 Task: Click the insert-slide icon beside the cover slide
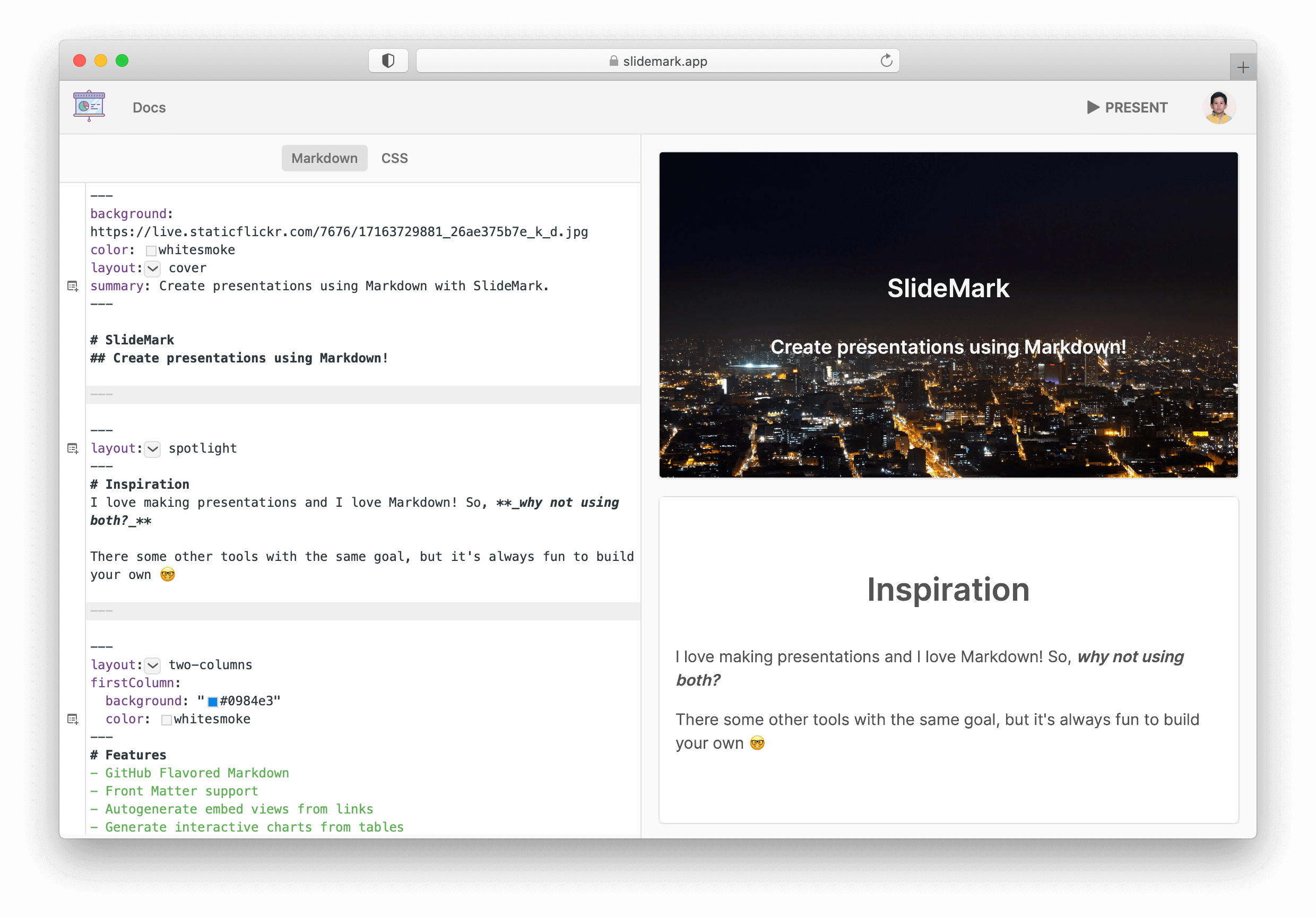tap(73, 286)
